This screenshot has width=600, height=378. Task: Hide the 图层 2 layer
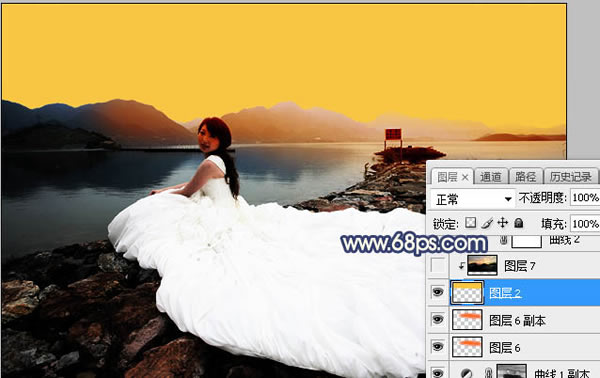pos(438,292)
